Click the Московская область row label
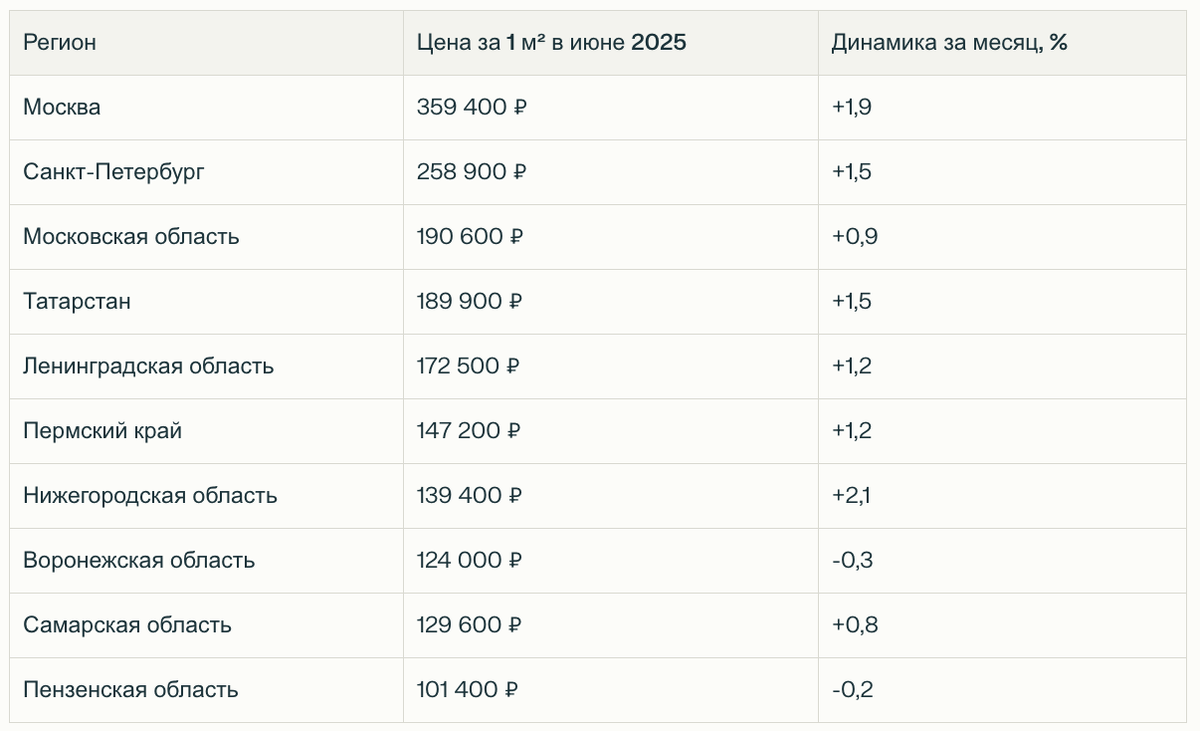1200x731 pixels. point(131,237)
